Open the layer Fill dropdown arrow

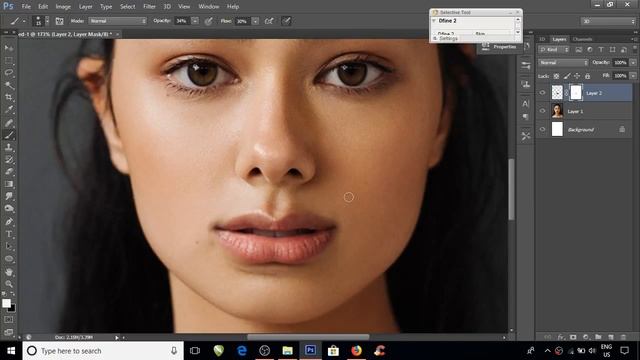pos(633,76)
